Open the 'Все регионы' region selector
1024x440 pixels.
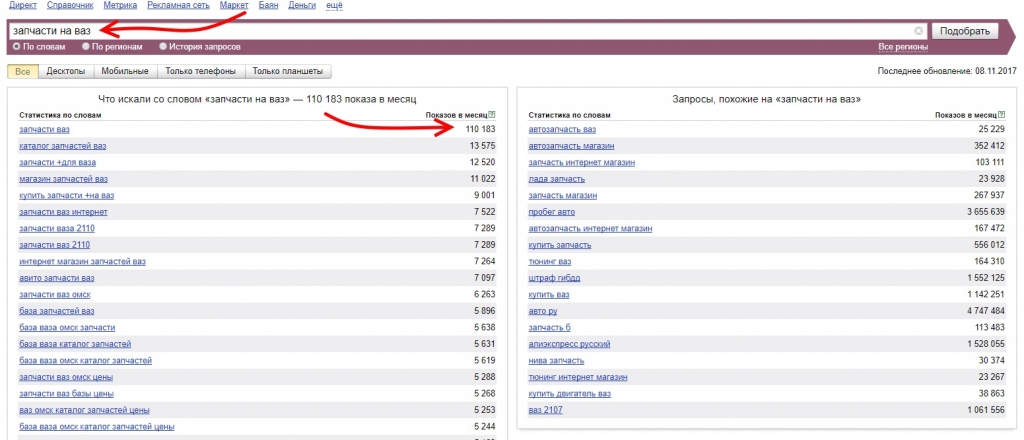click(x=902, y=47)
